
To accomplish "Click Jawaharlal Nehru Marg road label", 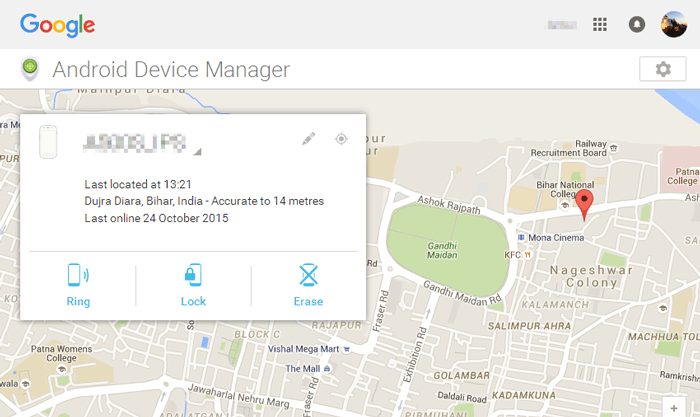I will coord(238,396).
